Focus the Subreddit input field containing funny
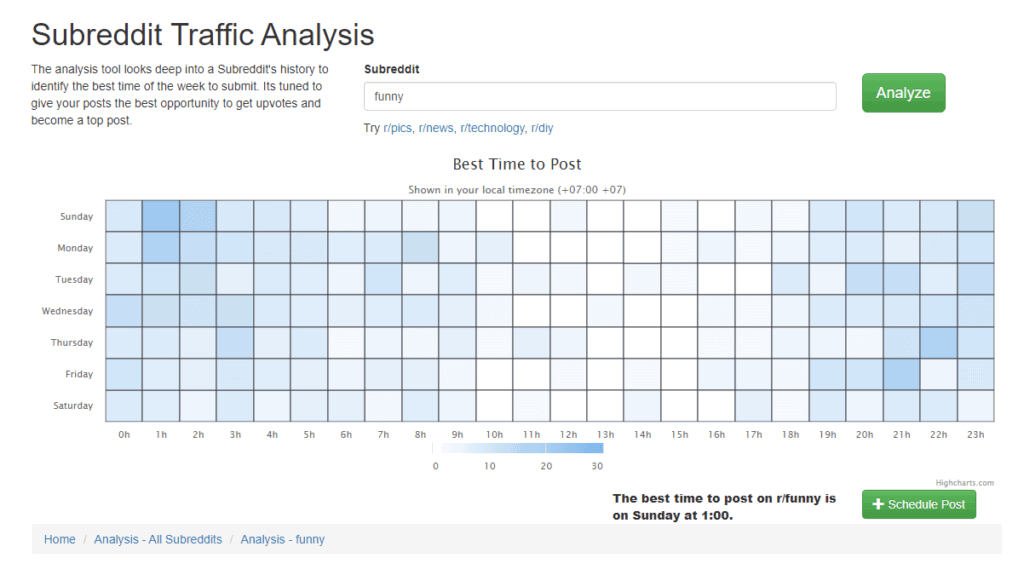1024x575 pixels. tap(600, 96)
